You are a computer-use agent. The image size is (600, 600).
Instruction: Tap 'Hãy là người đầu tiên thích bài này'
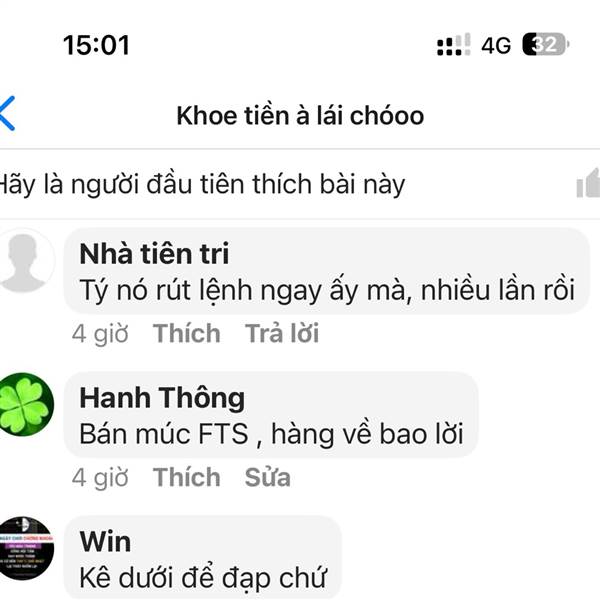(x=201, y=184)
